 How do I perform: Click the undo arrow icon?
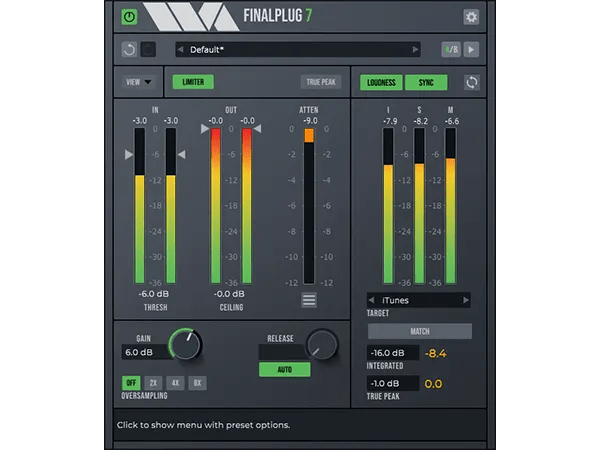click(x=129, y=49)
